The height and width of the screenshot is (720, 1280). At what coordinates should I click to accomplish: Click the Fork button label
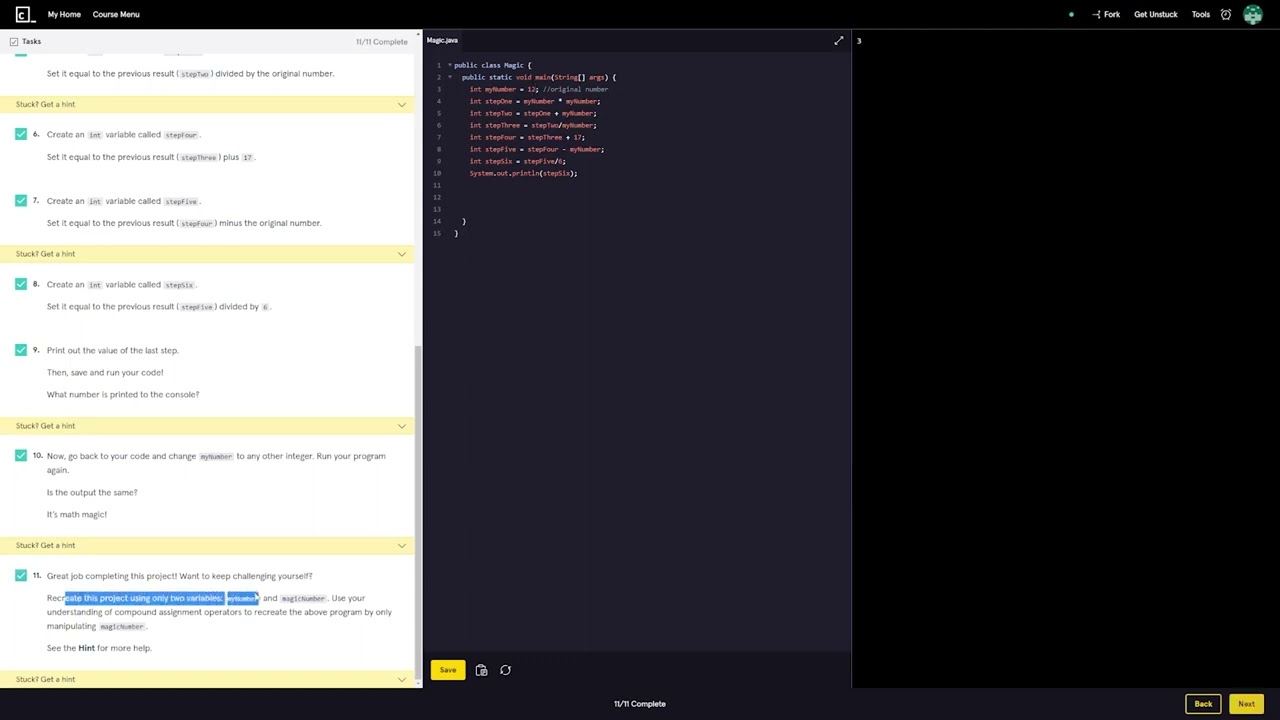pyautogui.click(x=1112, y=14)
